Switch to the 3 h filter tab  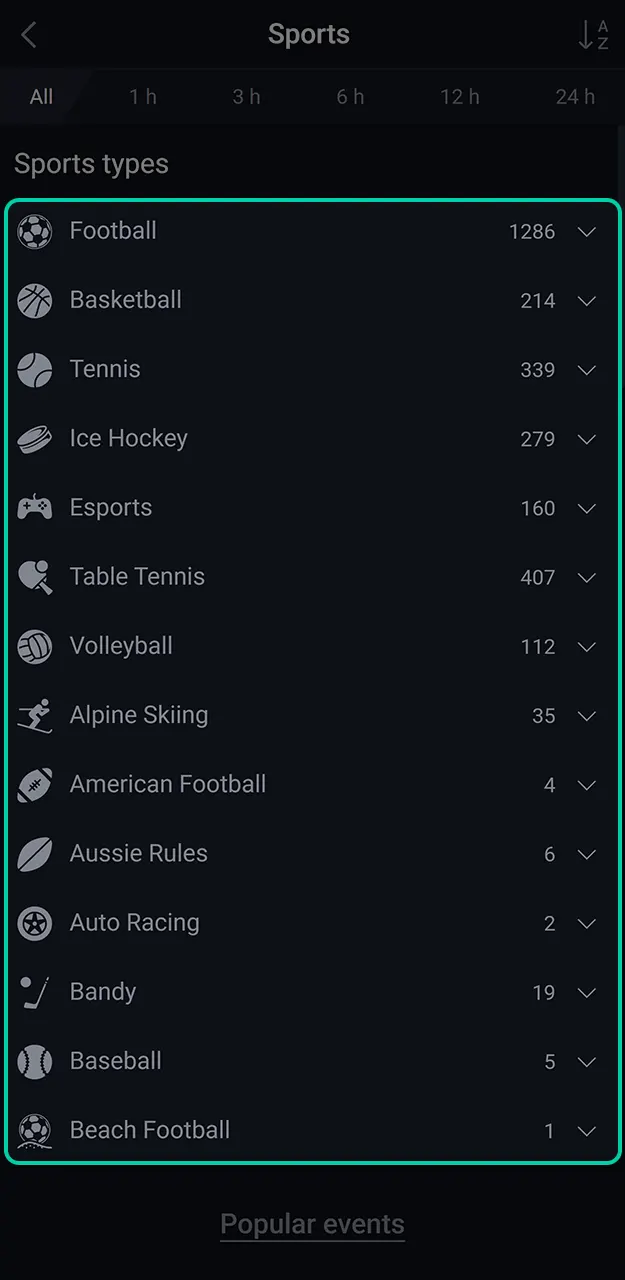coord(246,97)
